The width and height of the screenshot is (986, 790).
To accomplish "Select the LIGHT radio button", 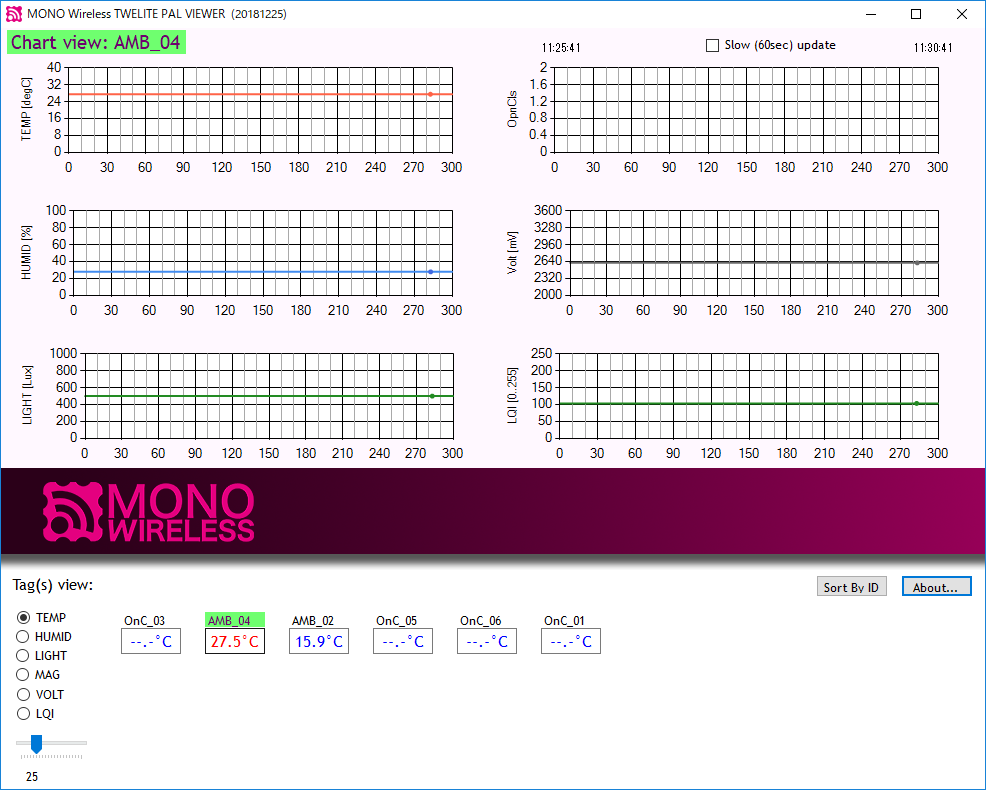I will click(x=23, y=655).
